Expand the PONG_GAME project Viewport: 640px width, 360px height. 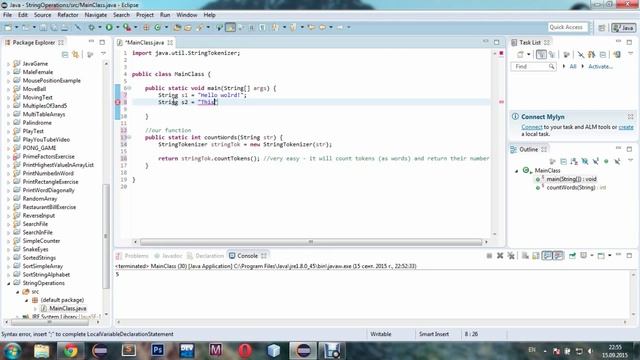[9, 148]
